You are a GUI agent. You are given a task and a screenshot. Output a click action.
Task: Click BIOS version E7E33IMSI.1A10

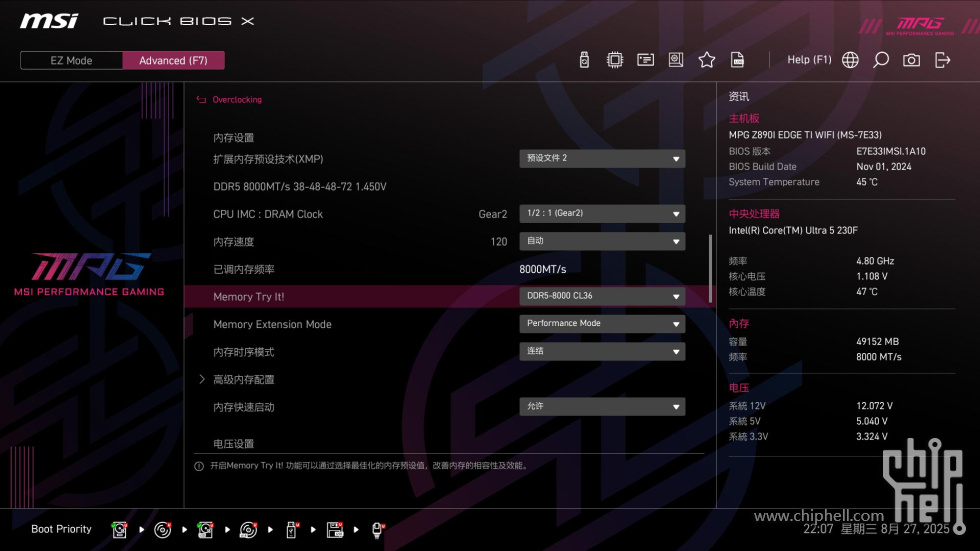(x=891, y=151)
